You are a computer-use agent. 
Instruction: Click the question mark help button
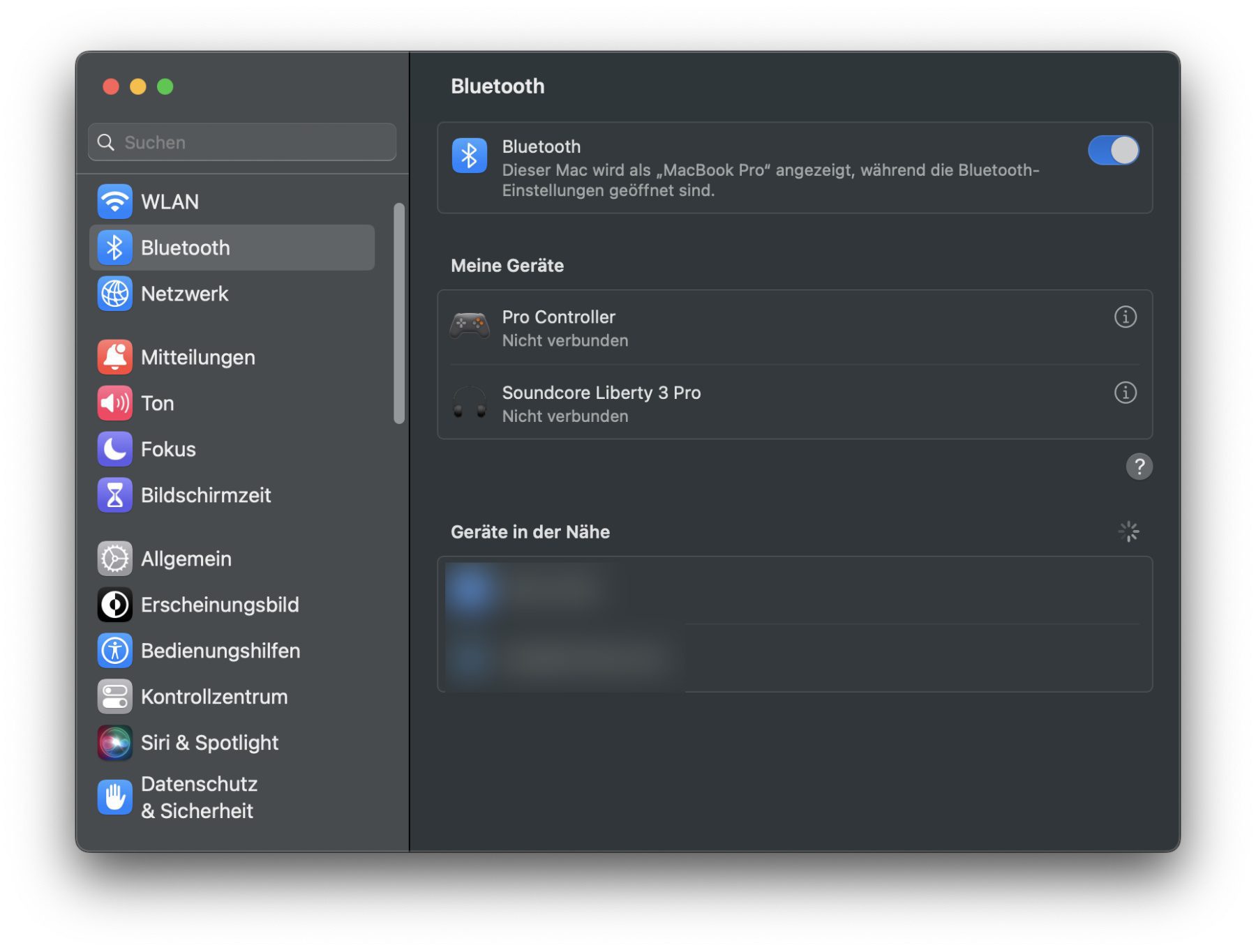point(1139,467)
